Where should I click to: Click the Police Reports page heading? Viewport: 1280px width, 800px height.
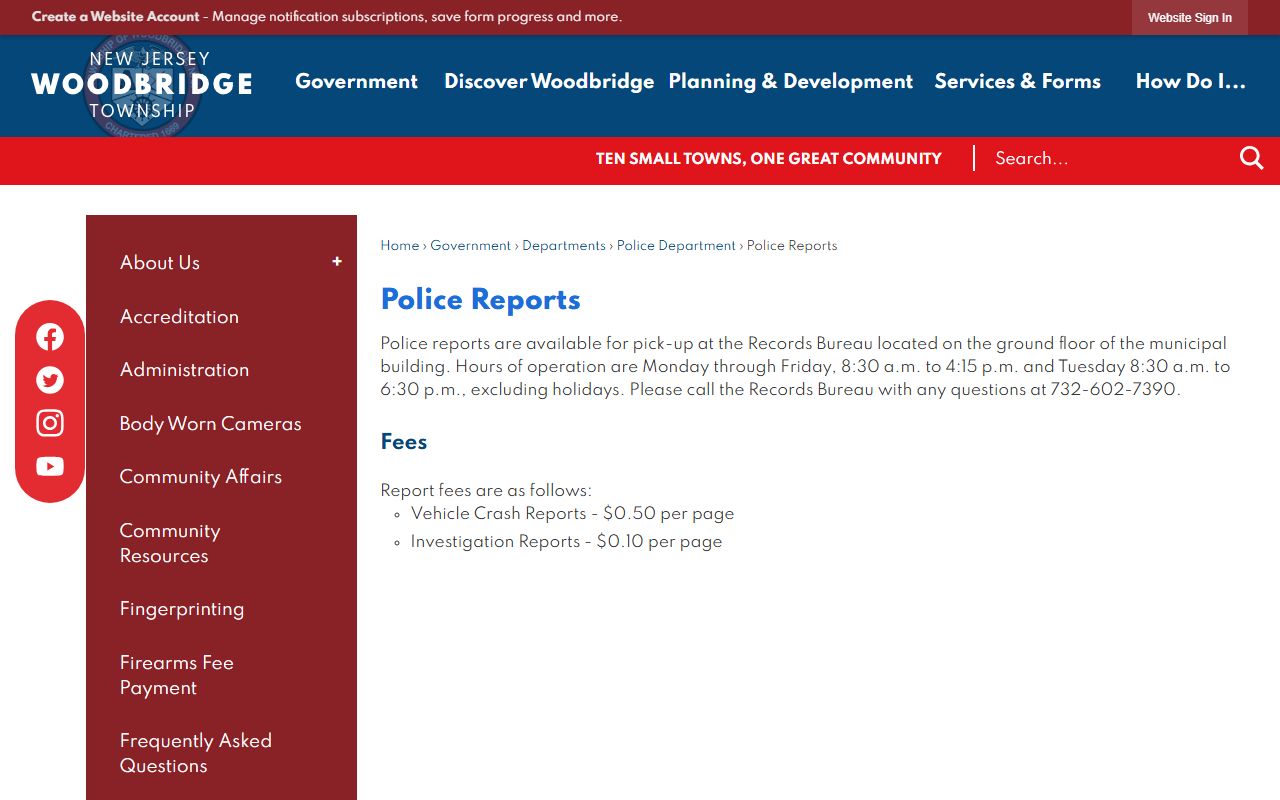coord(481,300)
